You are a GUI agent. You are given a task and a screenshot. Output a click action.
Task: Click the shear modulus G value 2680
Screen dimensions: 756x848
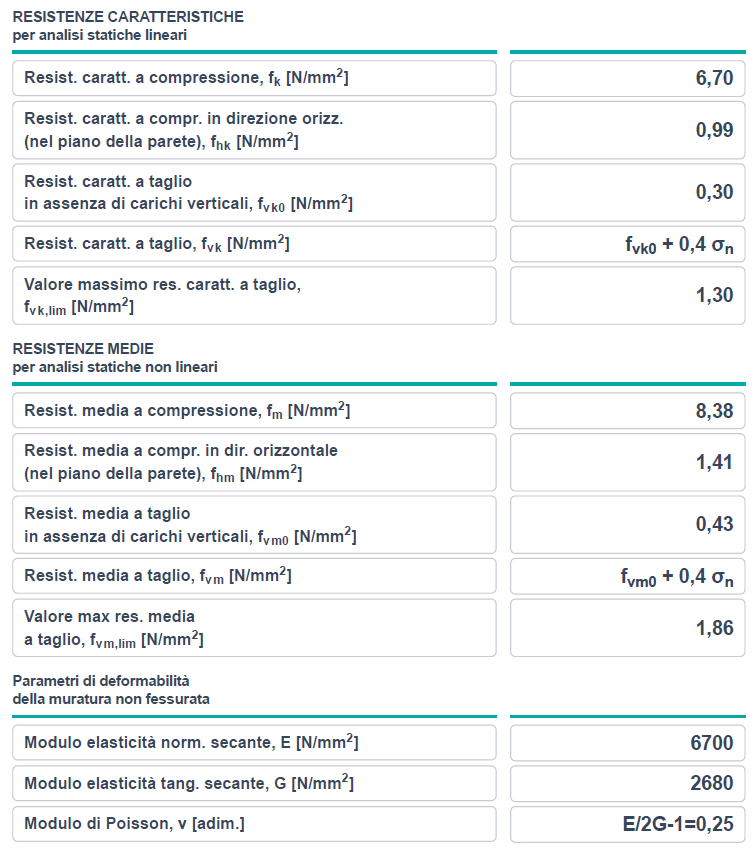627,783
